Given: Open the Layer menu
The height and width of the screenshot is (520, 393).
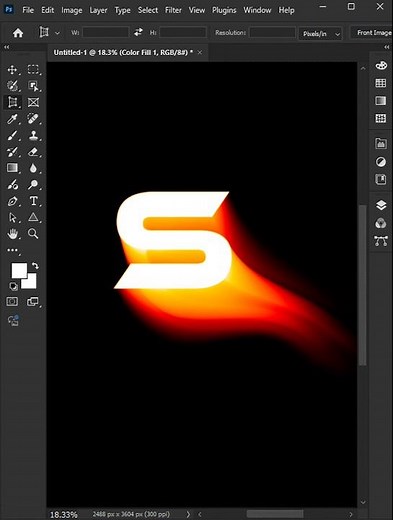Looking at the screenshot, I should pyautogui.click(x=98, y=10).
